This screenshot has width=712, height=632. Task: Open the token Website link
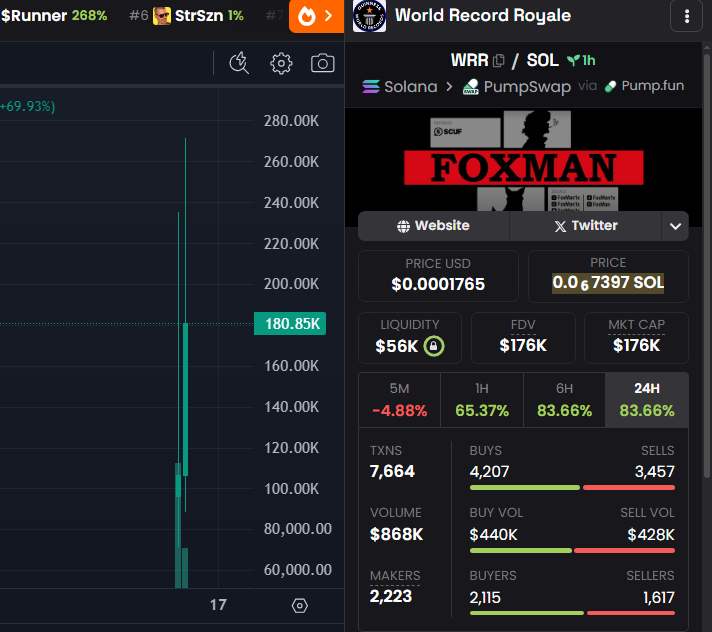tap(434, 226)
